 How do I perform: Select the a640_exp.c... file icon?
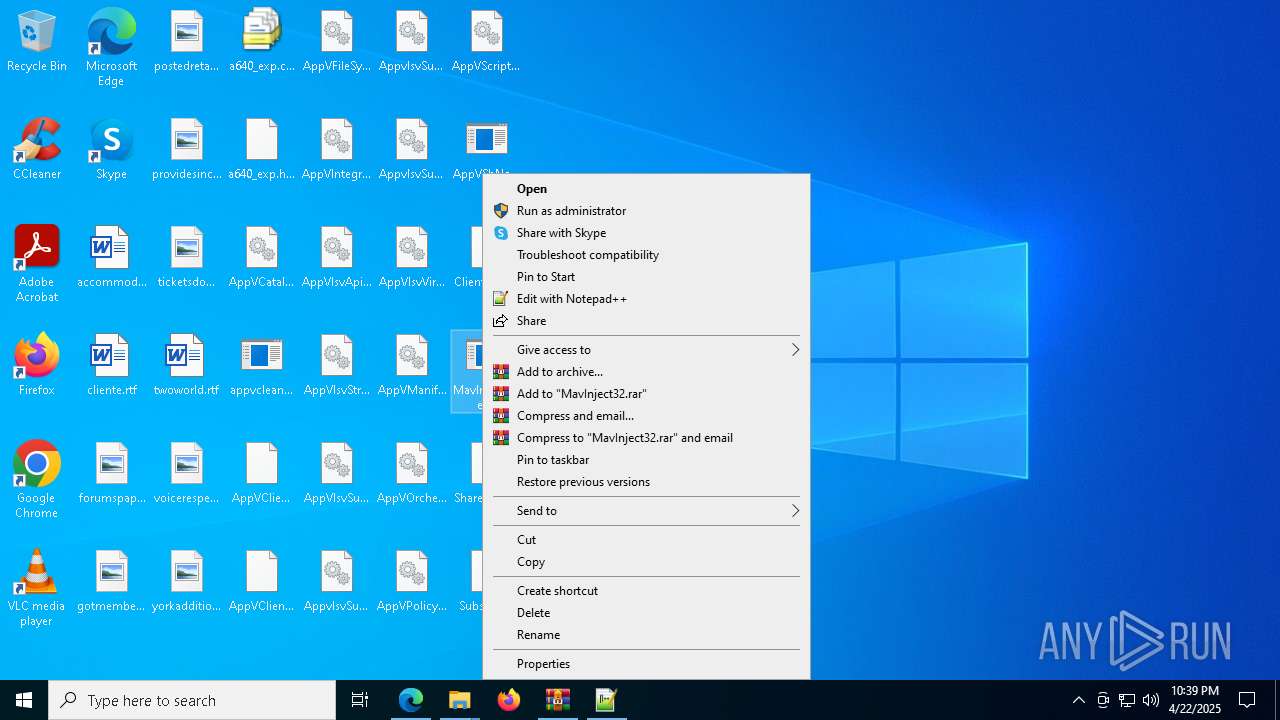[x=262, y=42]
